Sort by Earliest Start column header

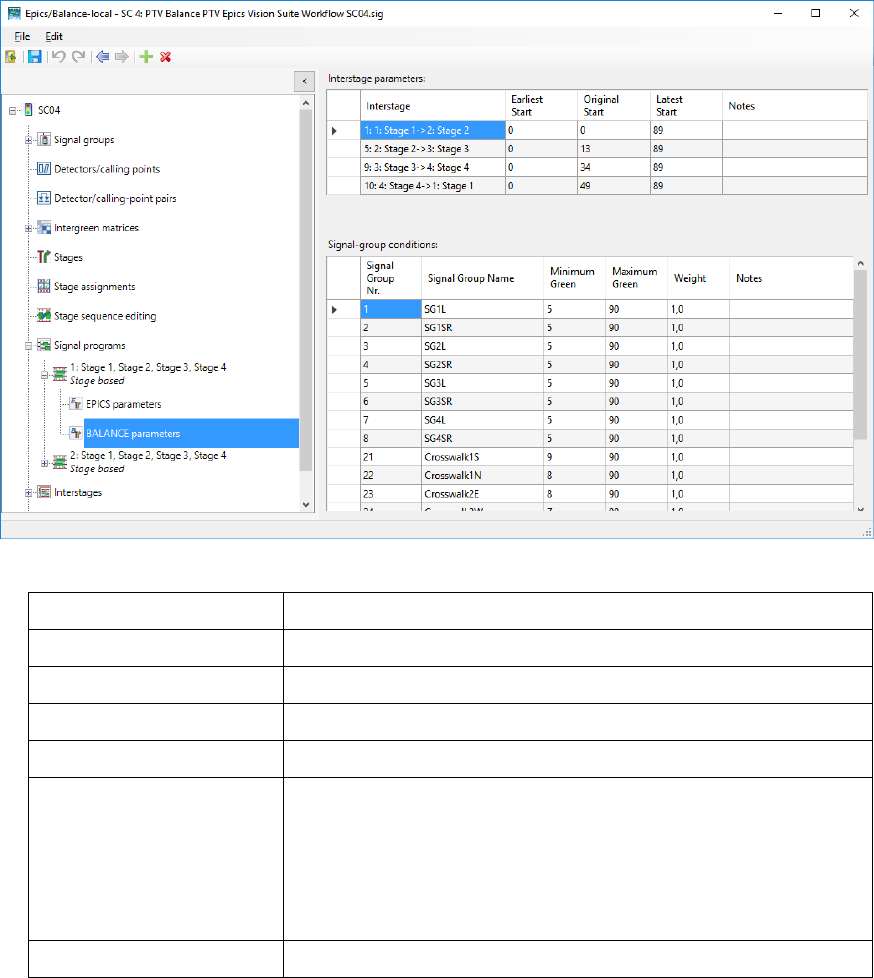541,105
